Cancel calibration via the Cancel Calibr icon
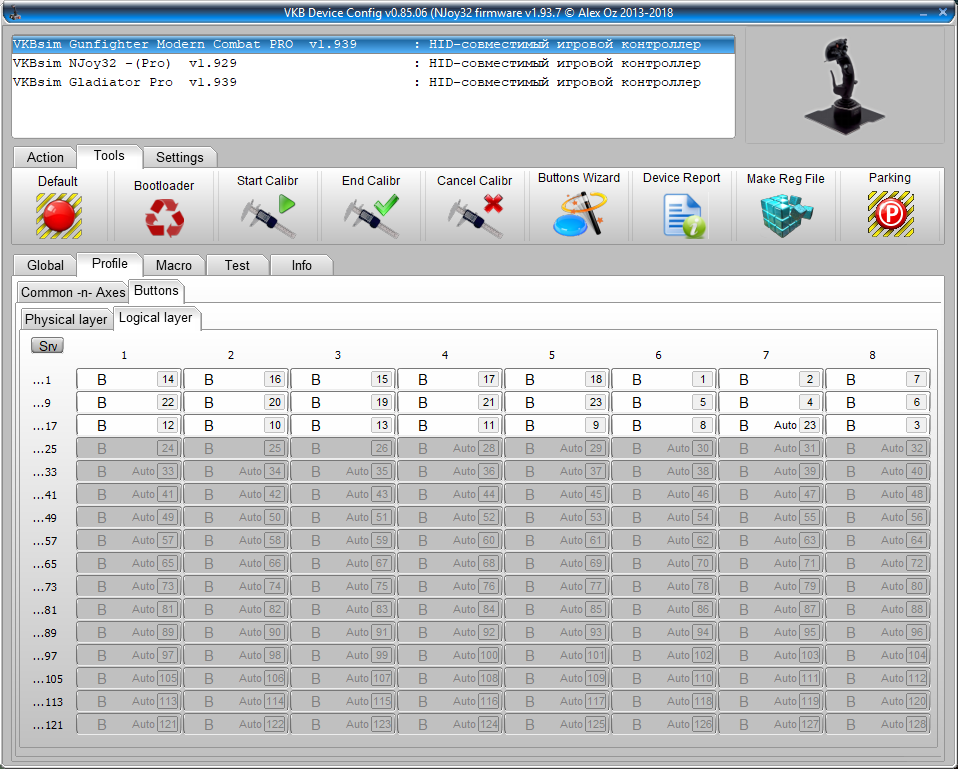Viewport: 958px width, 769px height. pos(475,215)
